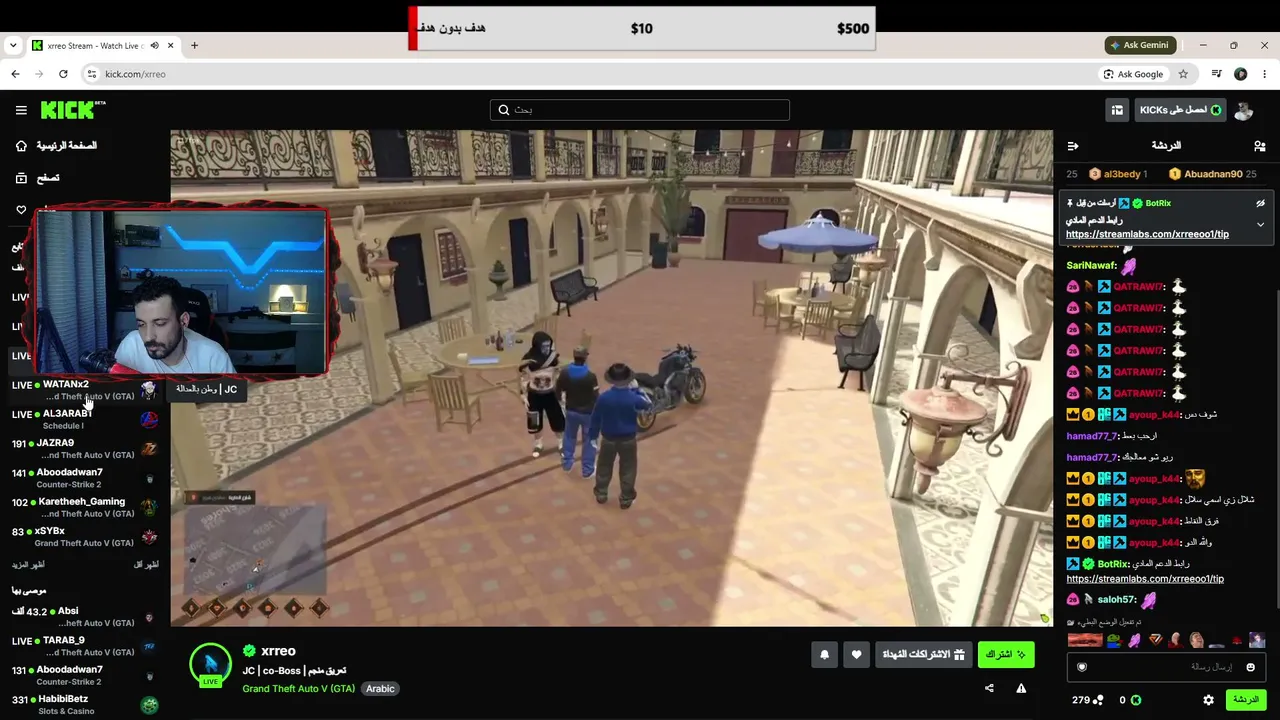Select the xrreo Stream browser tab

(104, 45)
